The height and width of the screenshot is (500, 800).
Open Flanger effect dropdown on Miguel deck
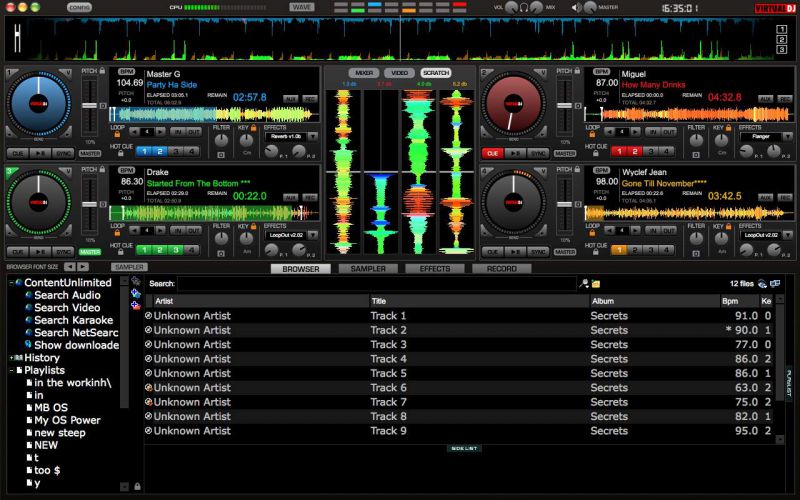click(x=787, y=137)
